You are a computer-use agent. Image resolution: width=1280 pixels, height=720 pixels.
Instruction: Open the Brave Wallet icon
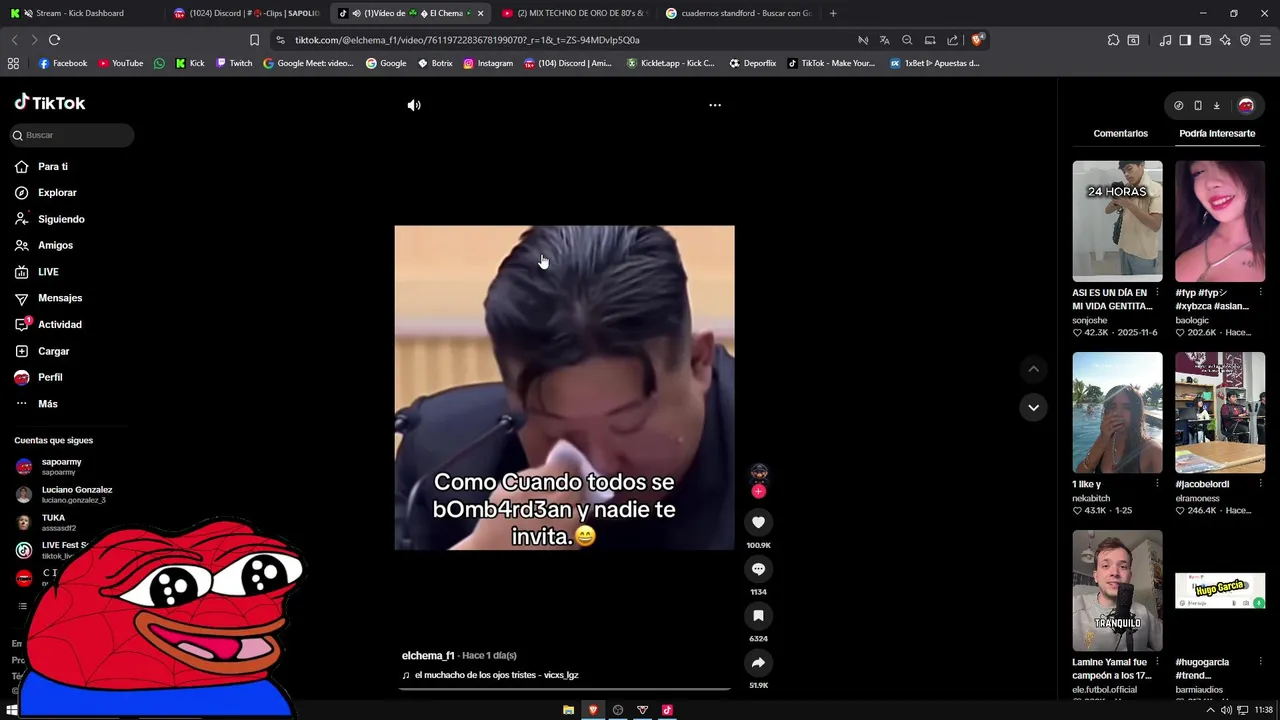(x=1205, y=40)
